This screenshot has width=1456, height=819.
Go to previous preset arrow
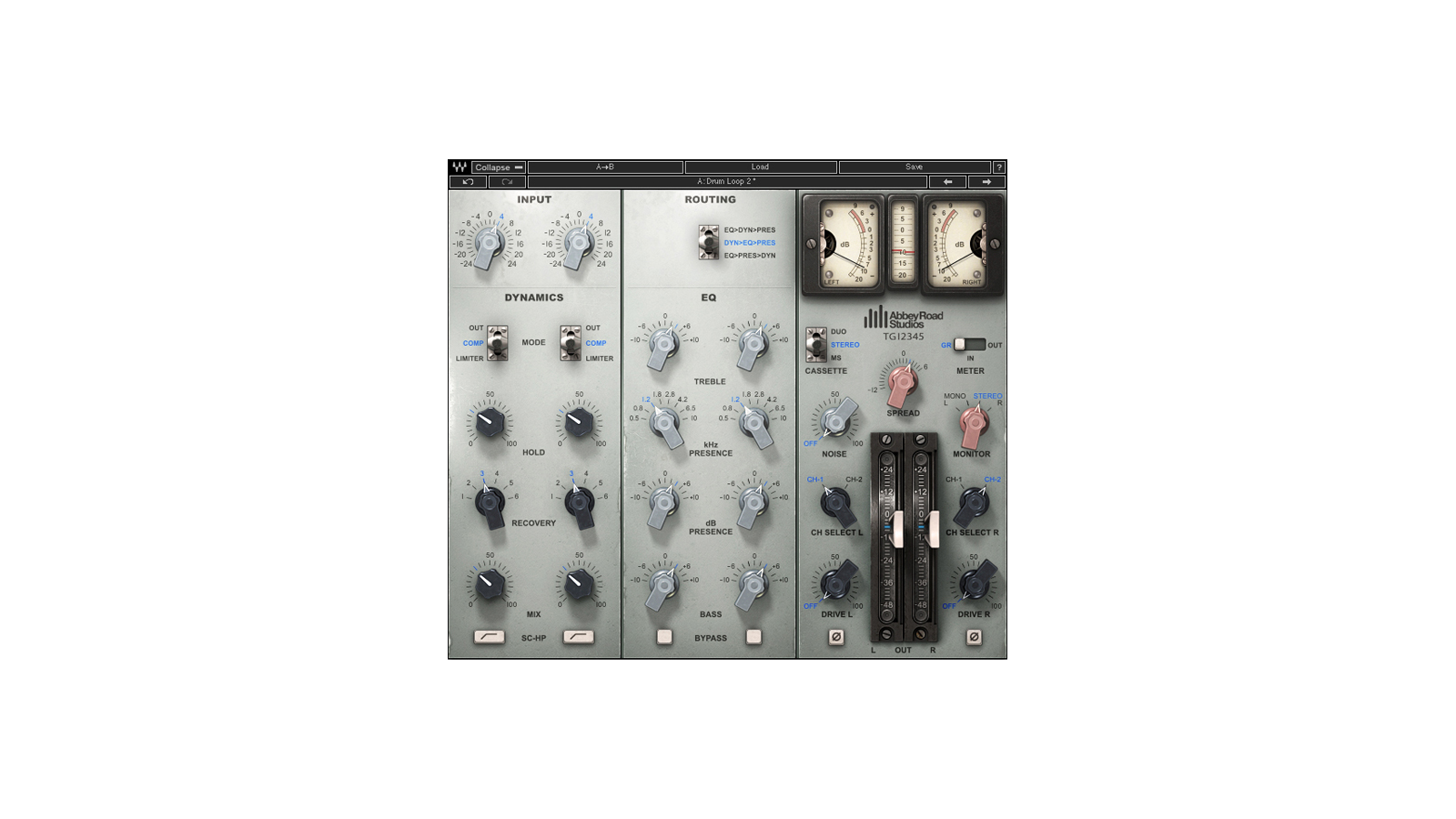click(x=947, y=182)
